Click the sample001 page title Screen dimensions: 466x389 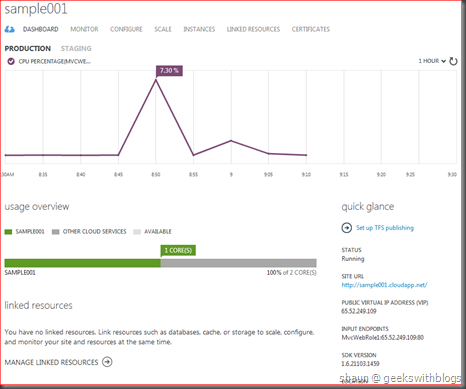coord(36,9)
